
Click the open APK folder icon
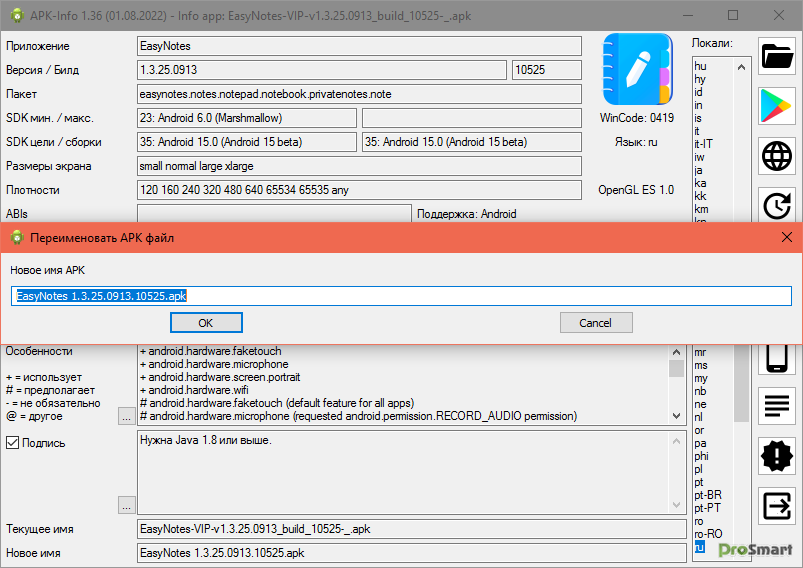point(777,57)
